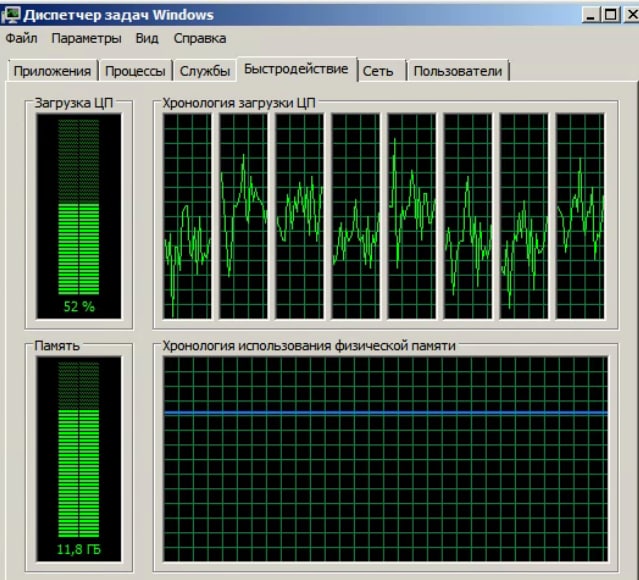Click the 52 % CPU value
Viewport: 639px width, 580px height.
pyautogui.click(x=79, y=307)
